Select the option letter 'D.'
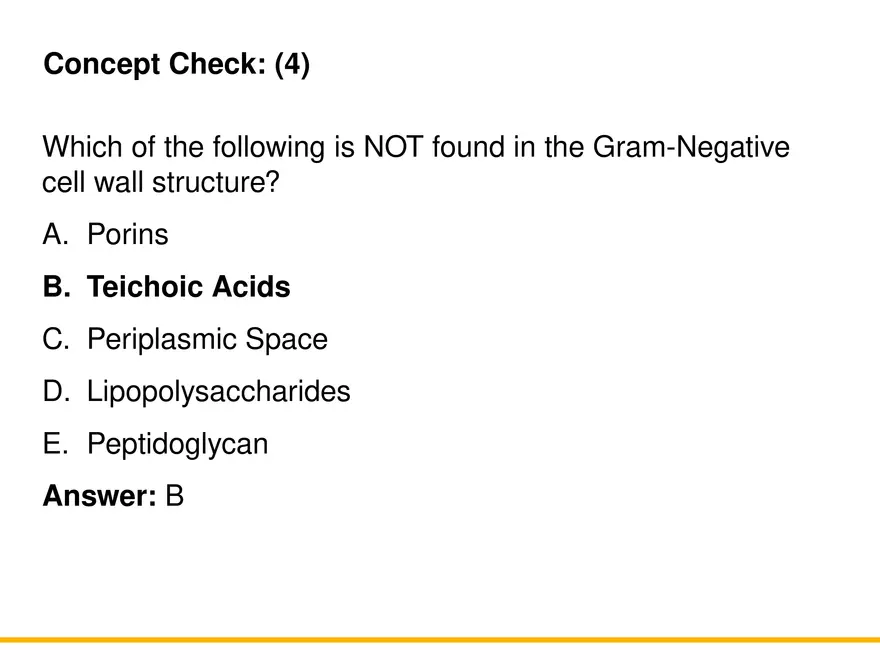 56,392
